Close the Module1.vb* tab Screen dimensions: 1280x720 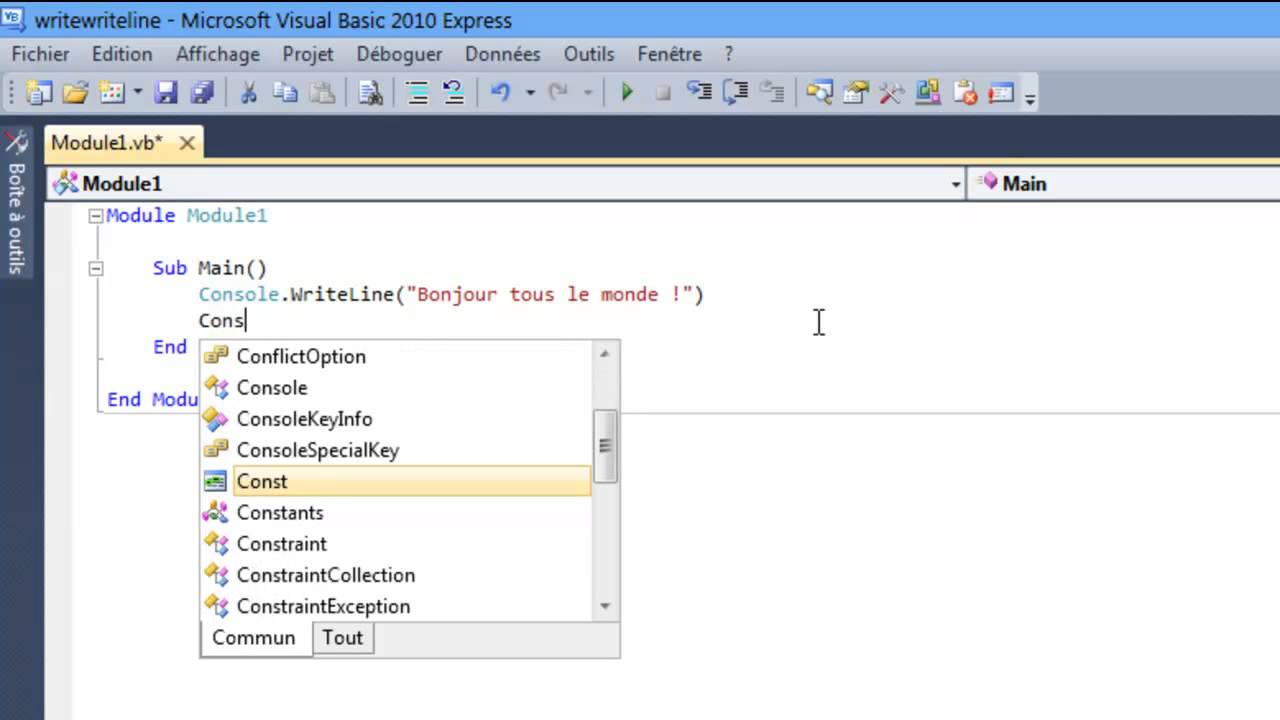[187, 143]
